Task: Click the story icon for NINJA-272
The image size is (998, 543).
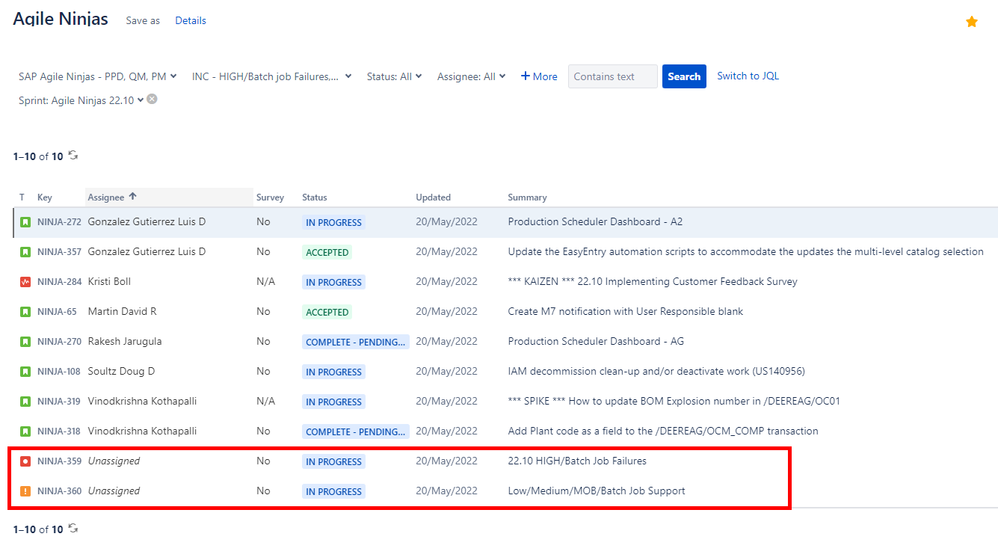Action: [x=25, y=222]
